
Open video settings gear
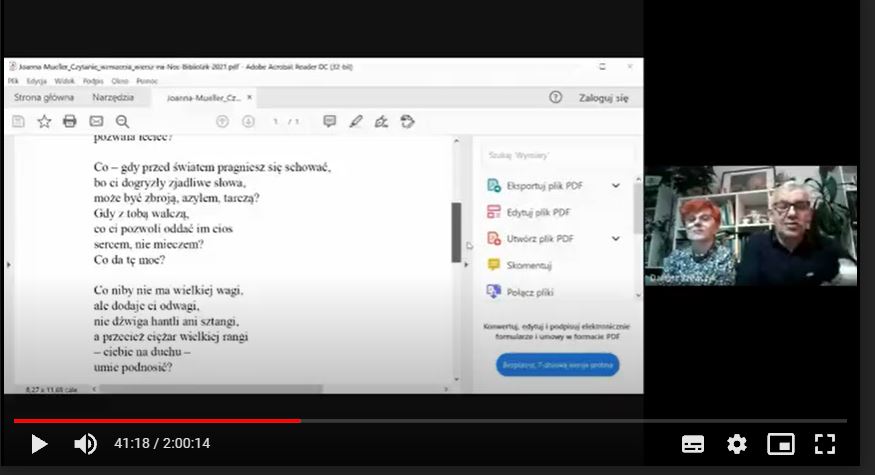tap(737, 444)
